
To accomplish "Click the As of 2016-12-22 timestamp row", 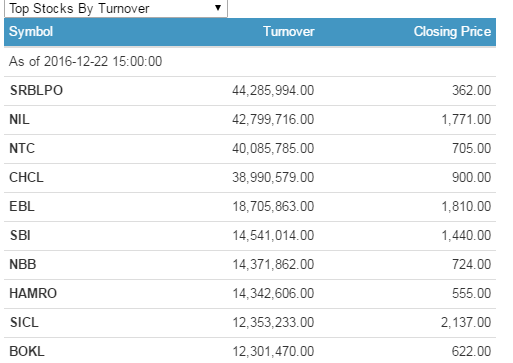I will pyautogui.click(x=250, y=62).
